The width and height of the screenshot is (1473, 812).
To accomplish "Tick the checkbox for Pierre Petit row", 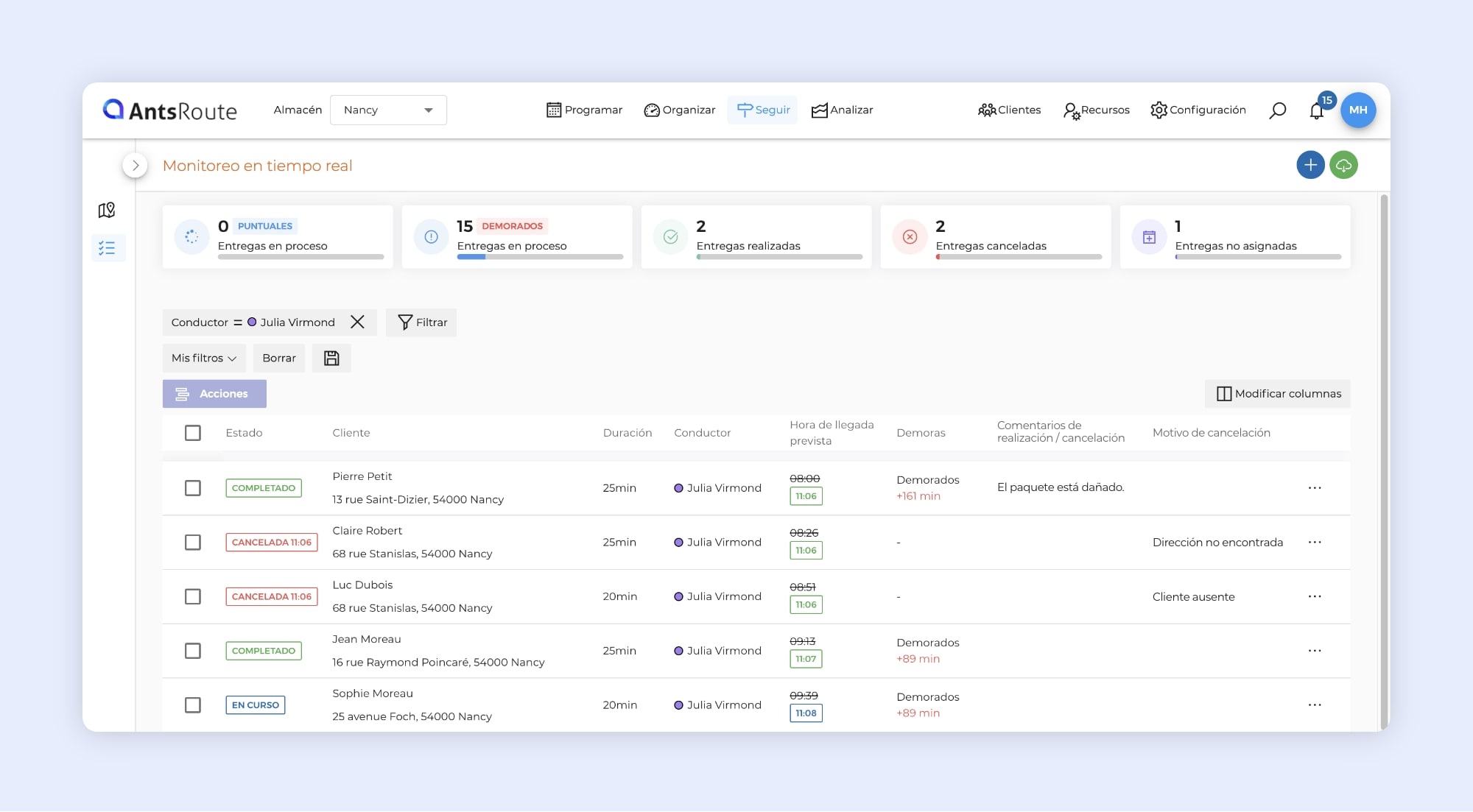I will 193,488.
